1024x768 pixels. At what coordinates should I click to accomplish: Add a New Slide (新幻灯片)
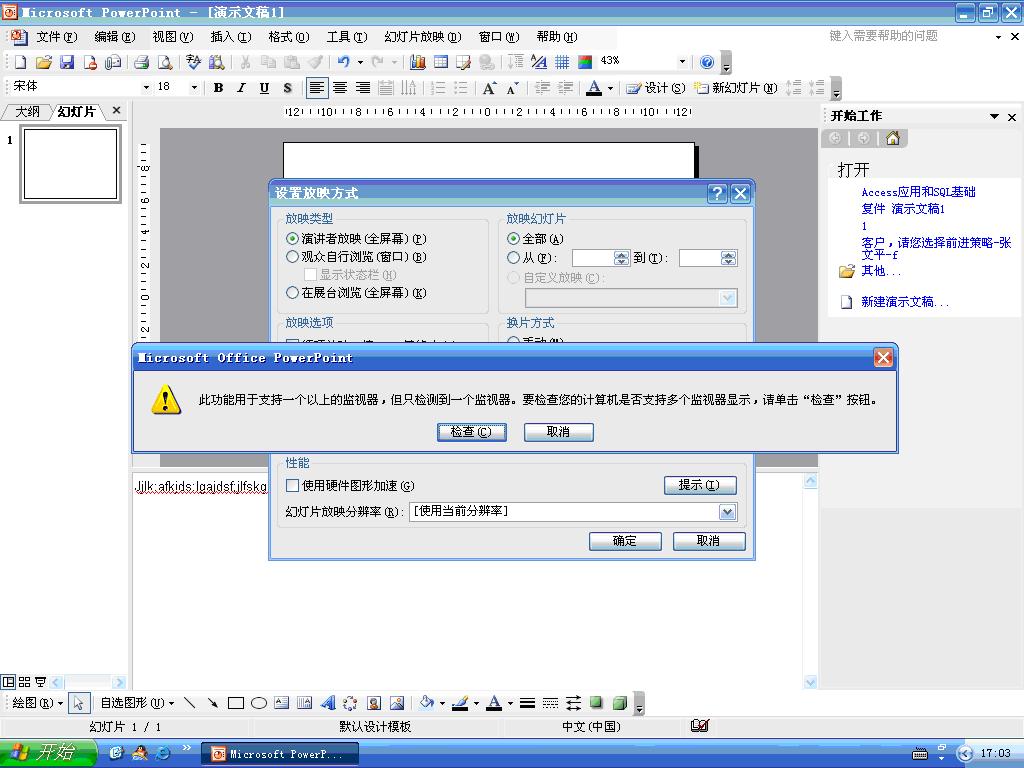735,88
